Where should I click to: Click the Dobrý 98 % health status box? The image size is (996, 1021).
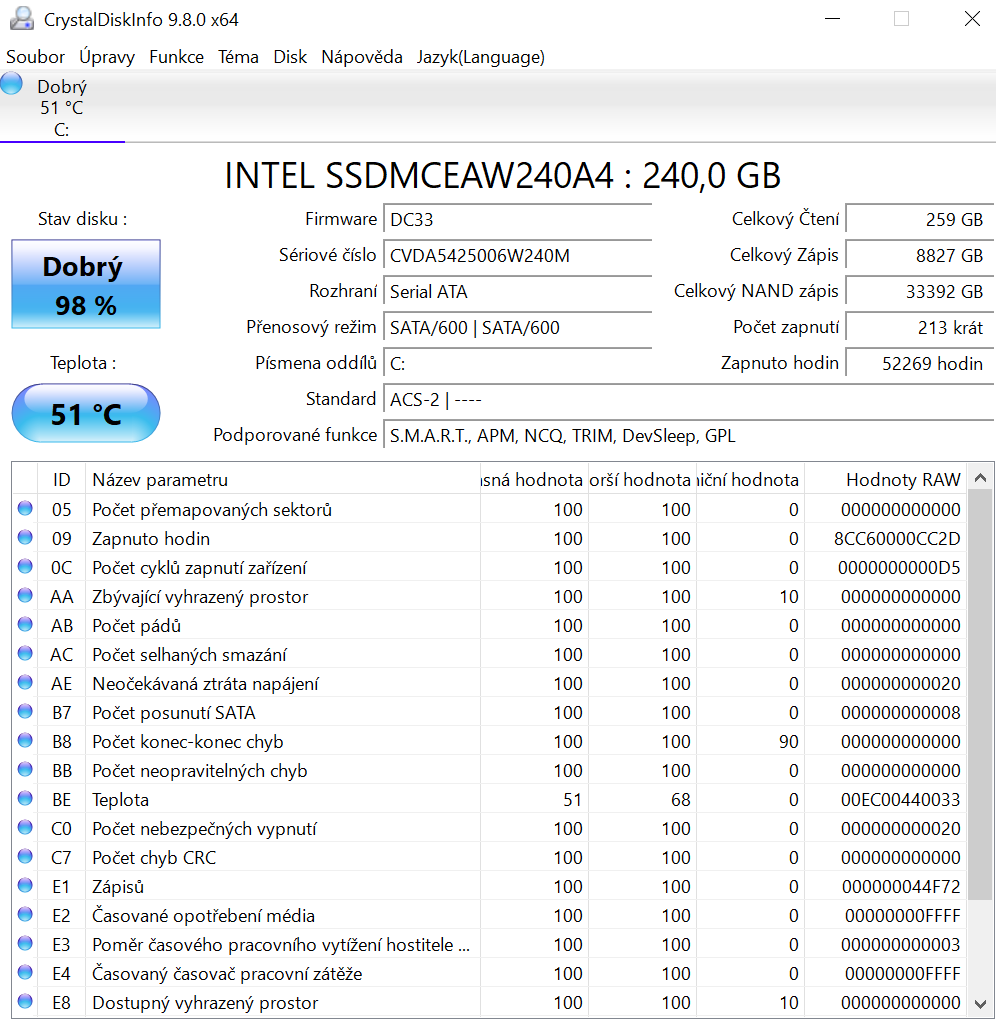[85, 284]
